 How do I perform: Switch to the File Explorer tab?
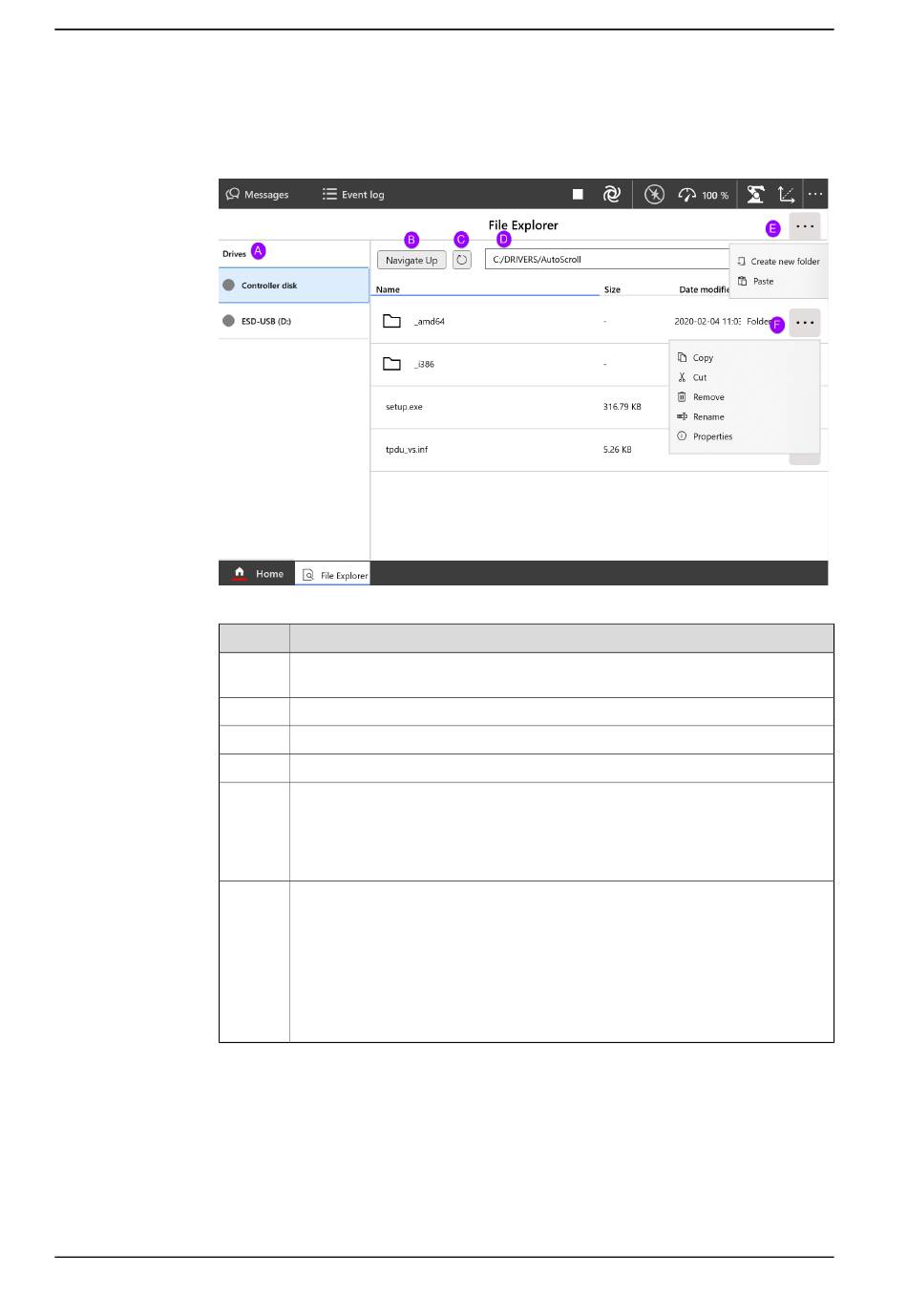coord(332,574)
